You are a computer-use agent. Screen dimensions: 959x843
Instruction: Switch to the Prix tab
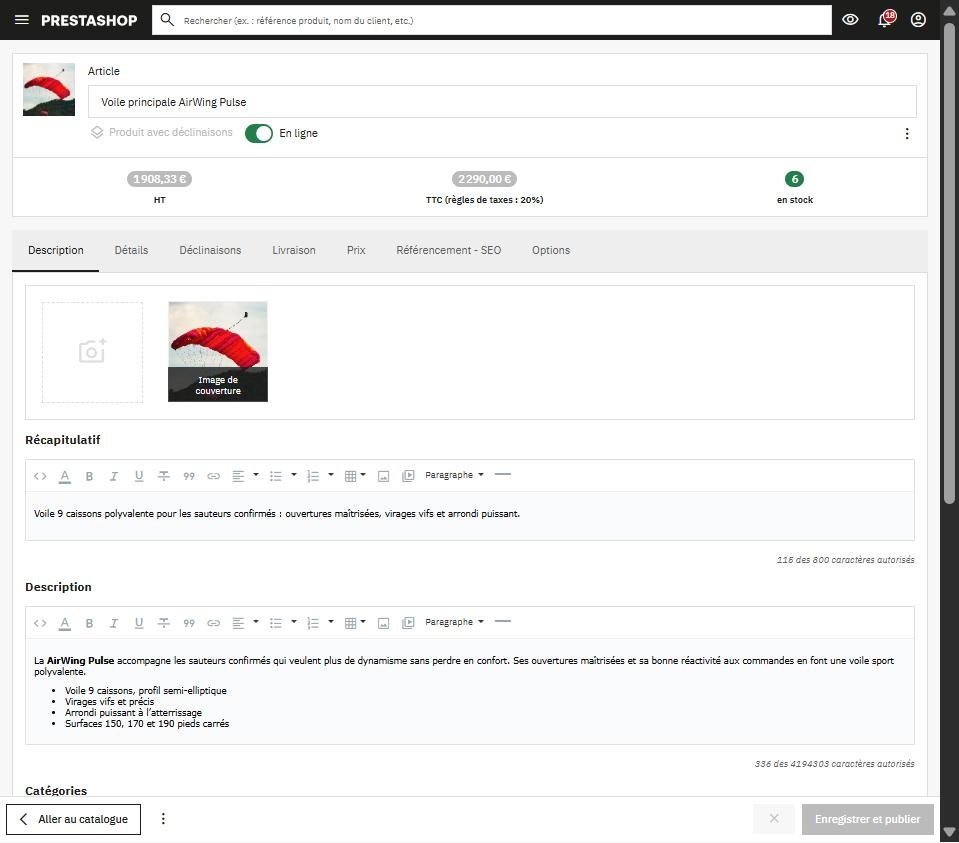coord(356,250)
